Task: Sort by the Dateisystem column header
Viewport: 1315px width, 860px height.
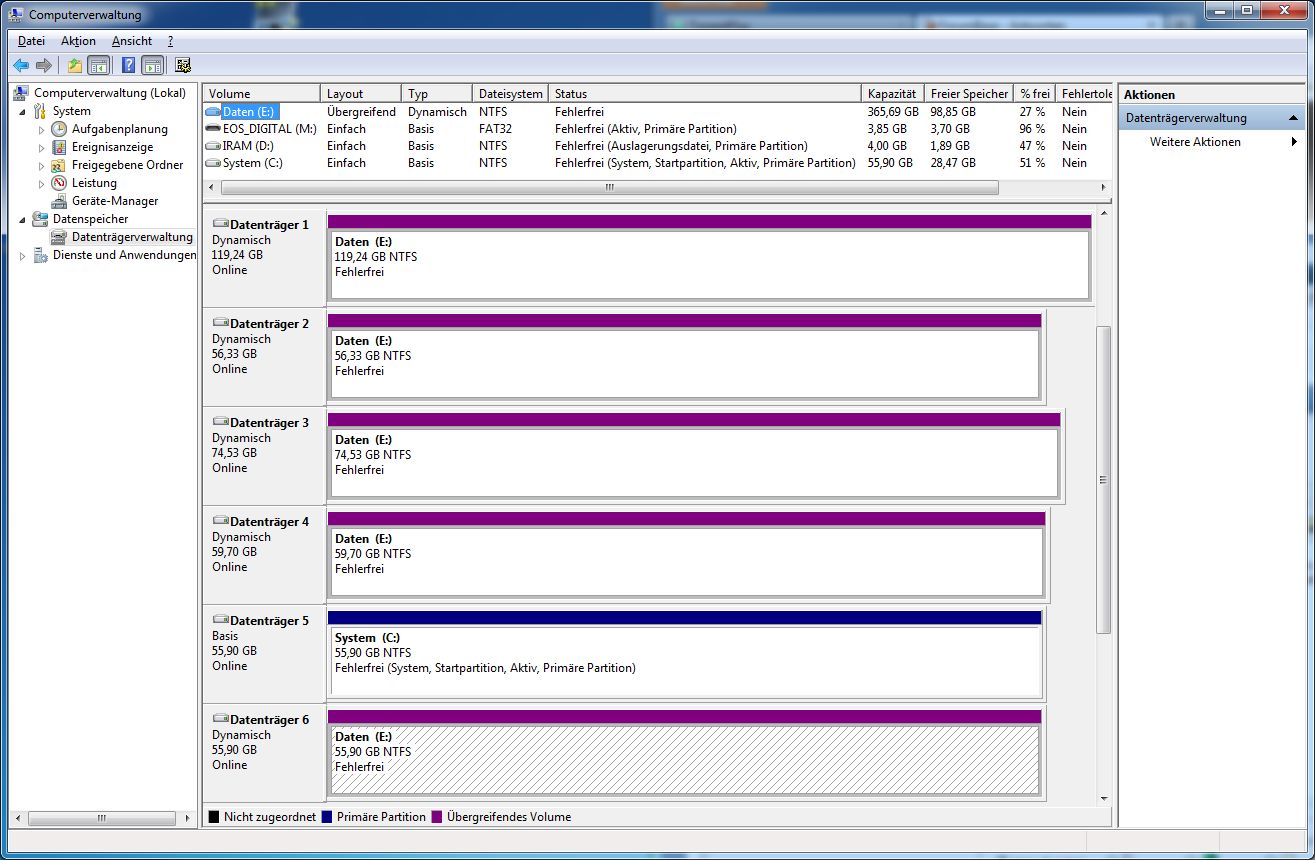Action: coord(510,93)
